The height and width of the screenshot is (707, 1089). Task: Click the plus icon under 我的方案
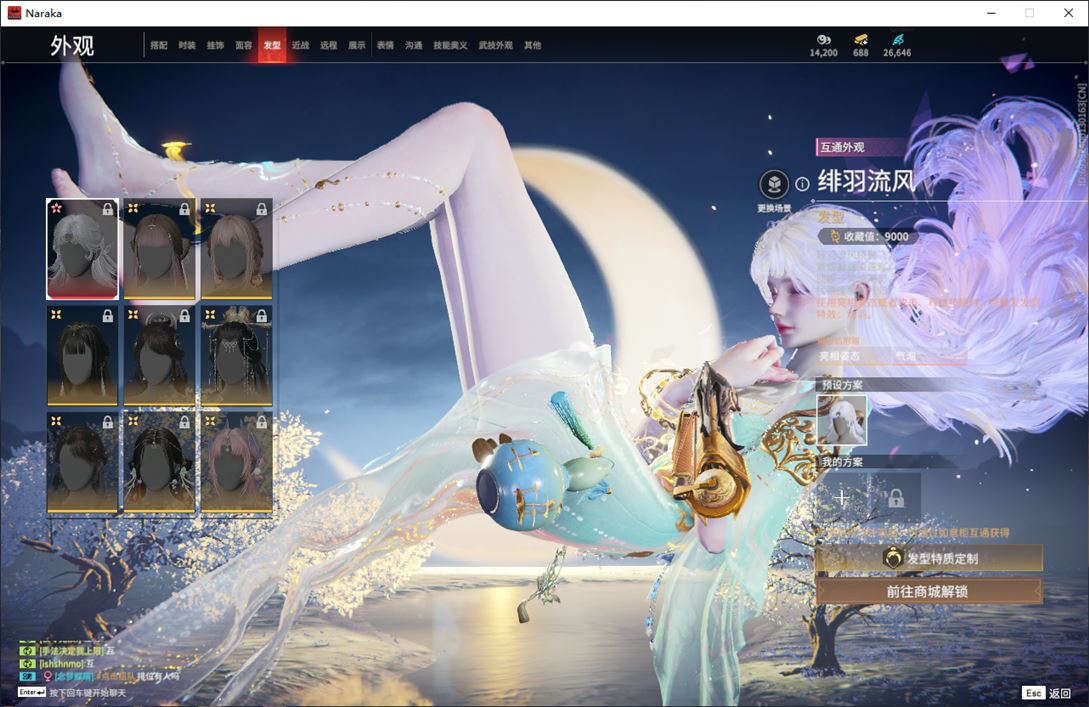coord(842,497)
